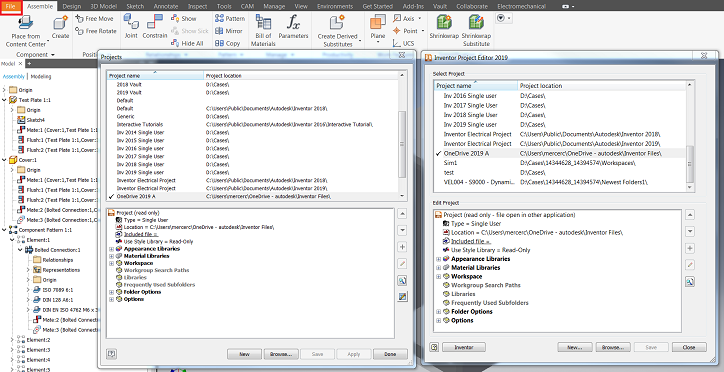Click the UCS icon
Image resolution: width=724 pixels, height=372 pixels.
click(x=397, y=43)
